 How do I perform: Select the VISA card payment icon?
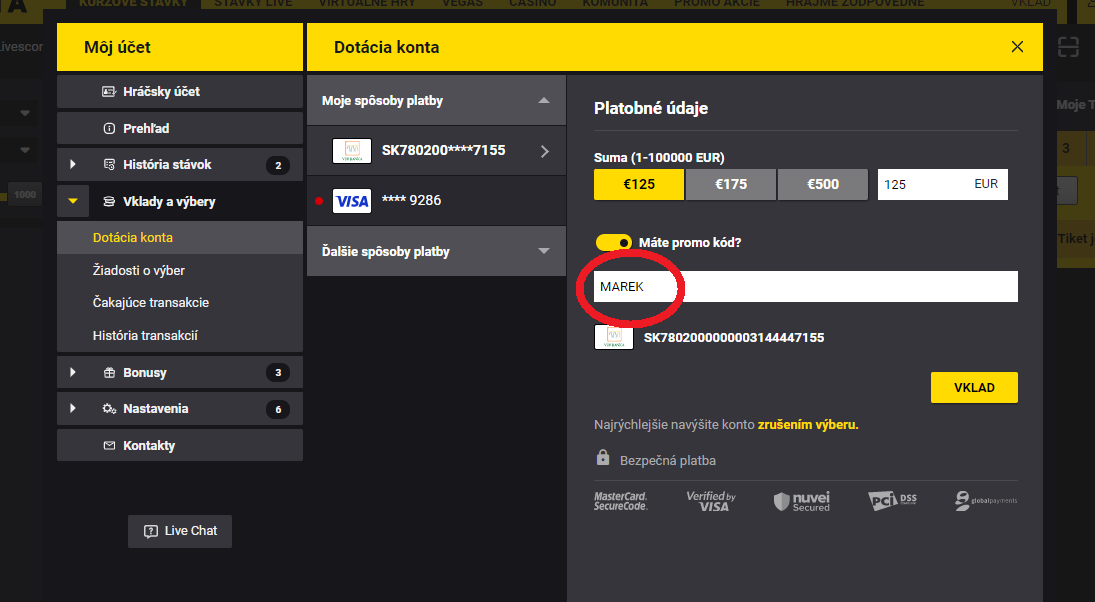(x=351, y=201)
